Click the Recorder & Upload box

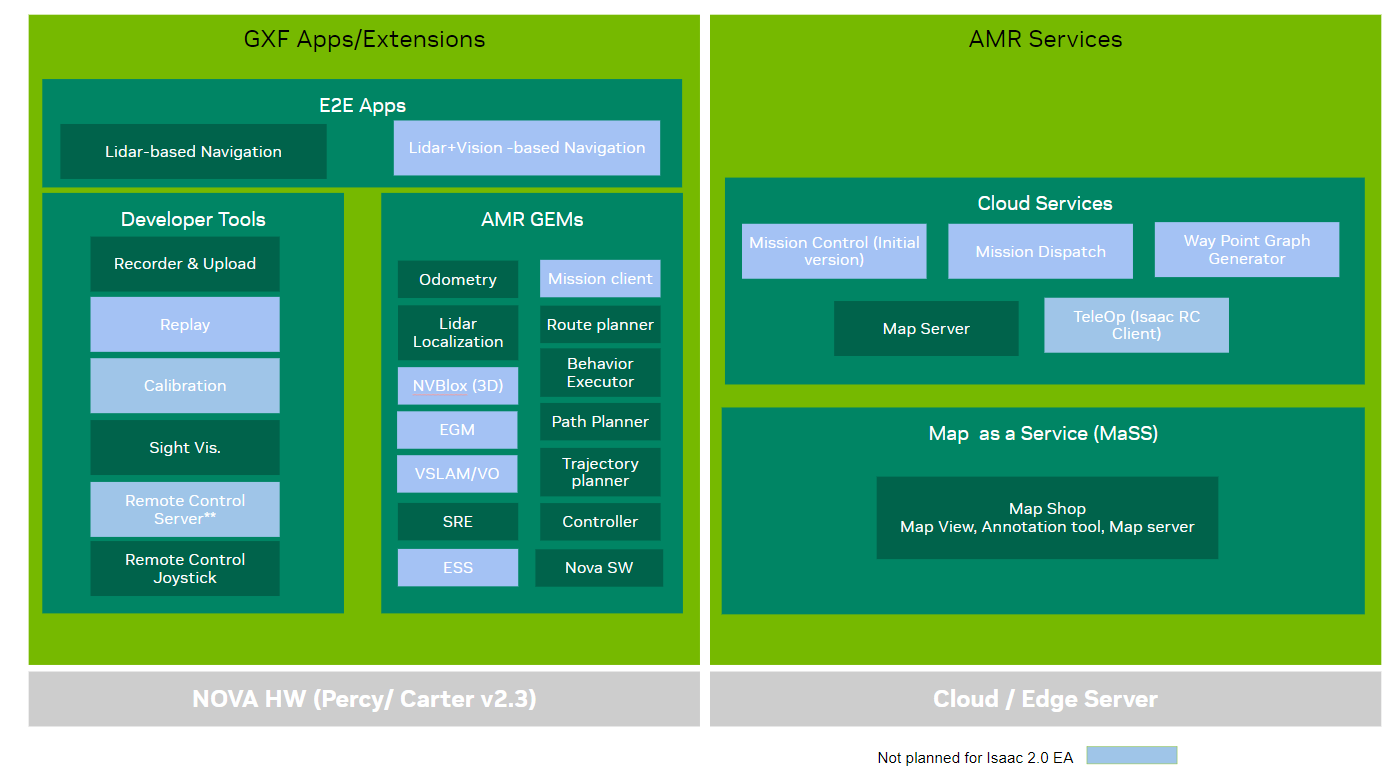pos(185,264)
